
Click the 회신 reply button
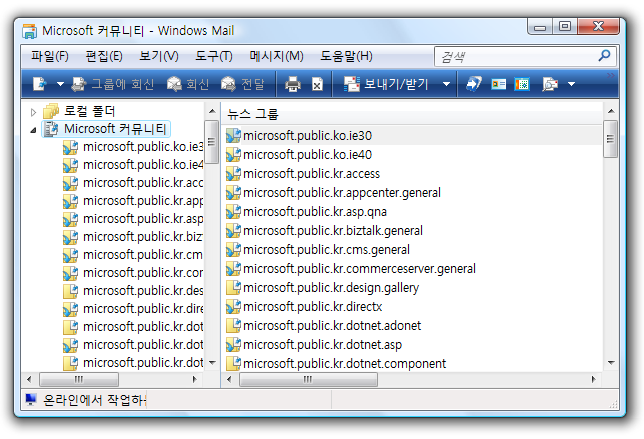tap(188, 84)
